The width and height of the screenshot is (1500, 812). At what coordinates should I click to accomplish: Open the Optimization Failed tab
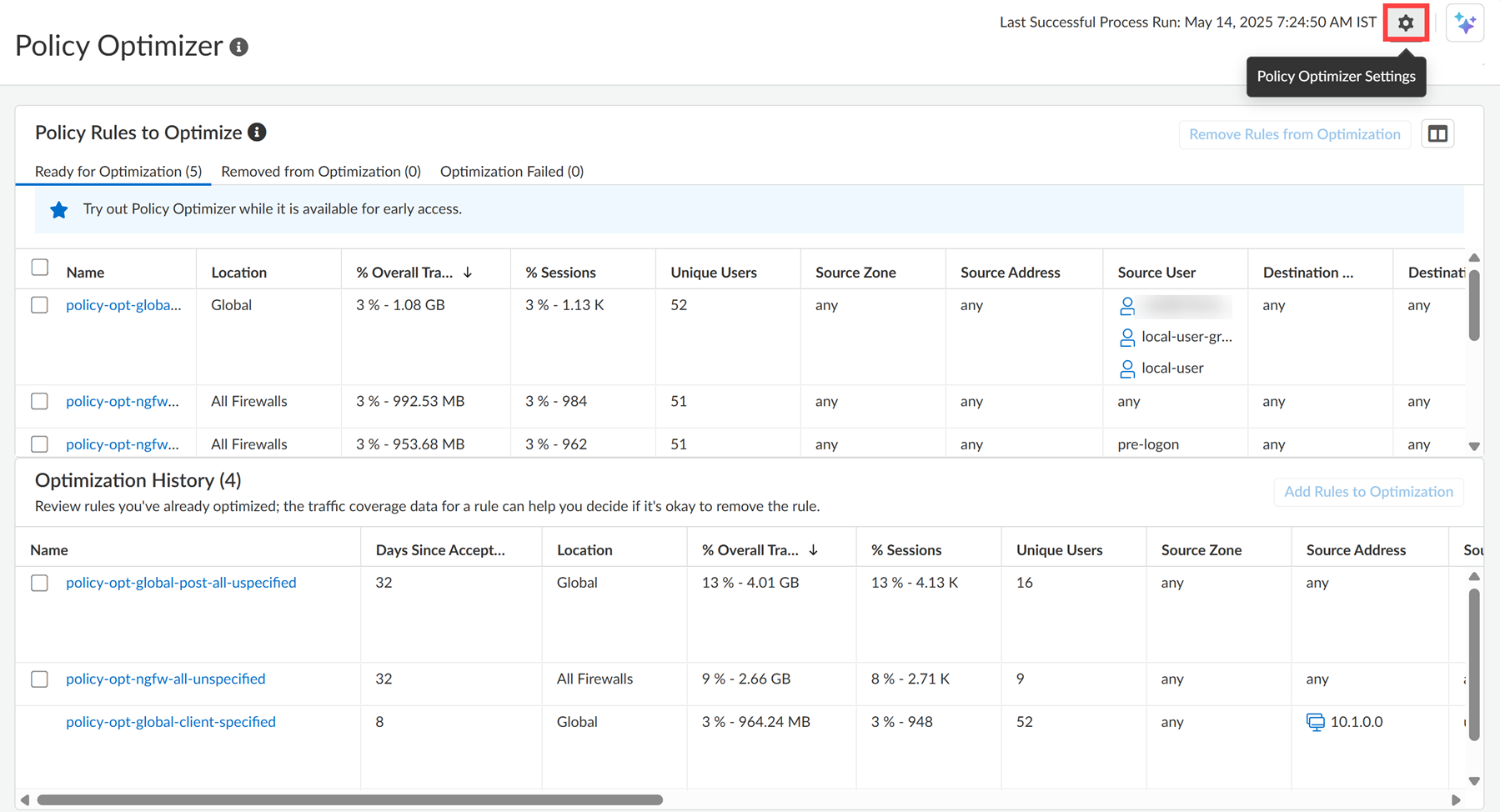511,172
